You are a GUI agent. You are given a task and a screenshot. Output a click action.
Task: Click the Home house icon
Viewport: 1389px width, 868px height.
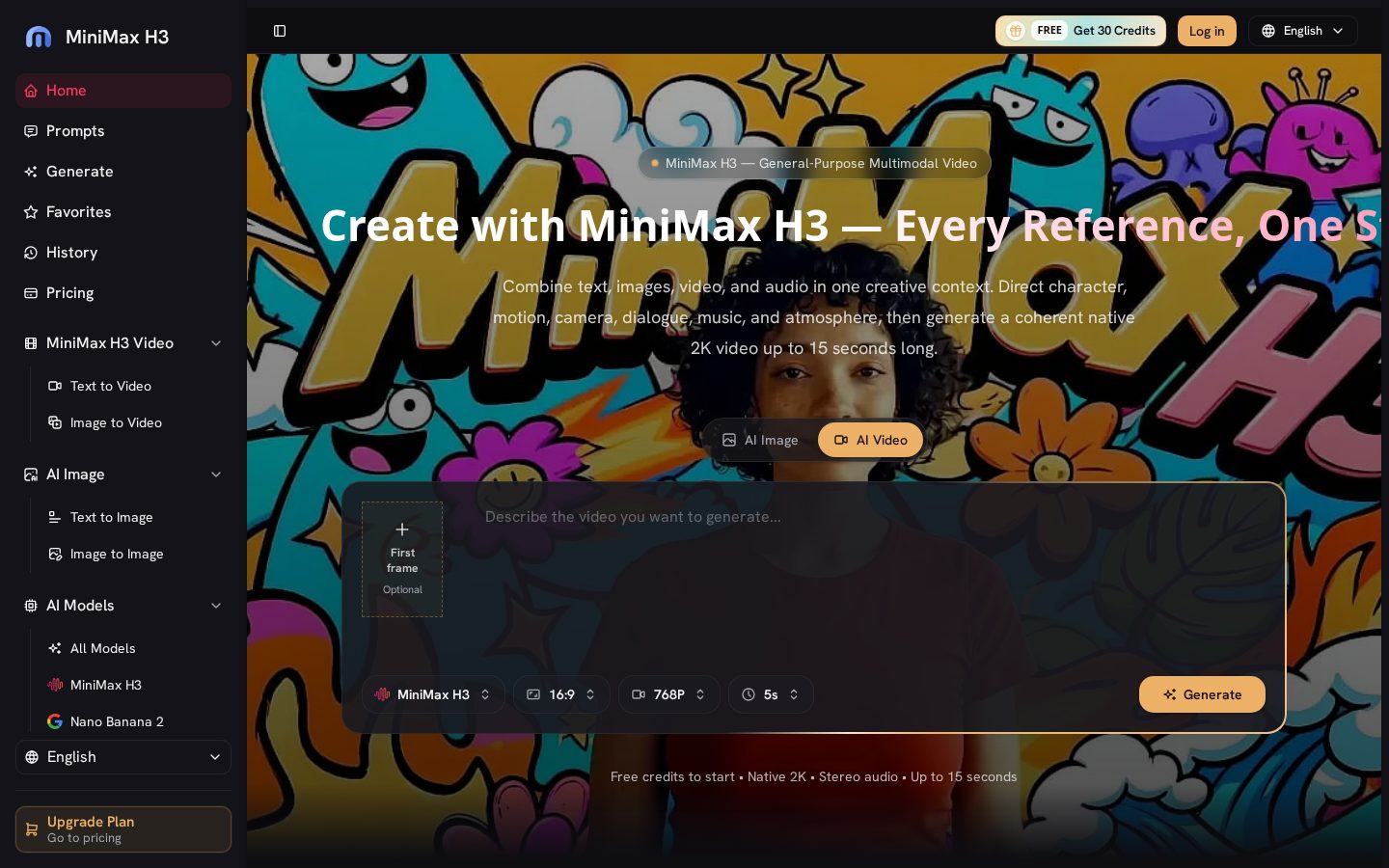31,91
